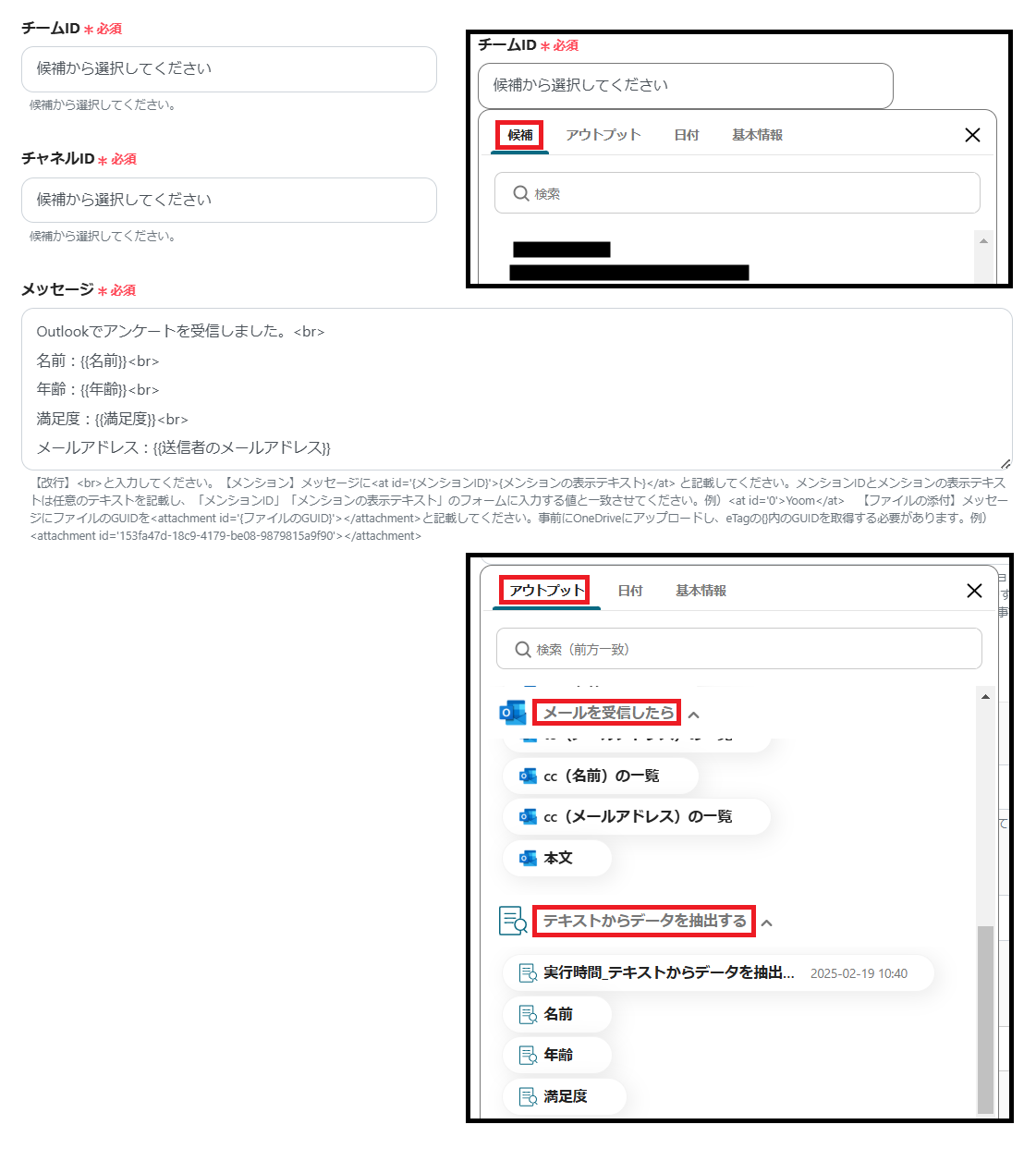Pick the 満足度 extracted data item
1036x1149 pixels.
[564, 1096]
